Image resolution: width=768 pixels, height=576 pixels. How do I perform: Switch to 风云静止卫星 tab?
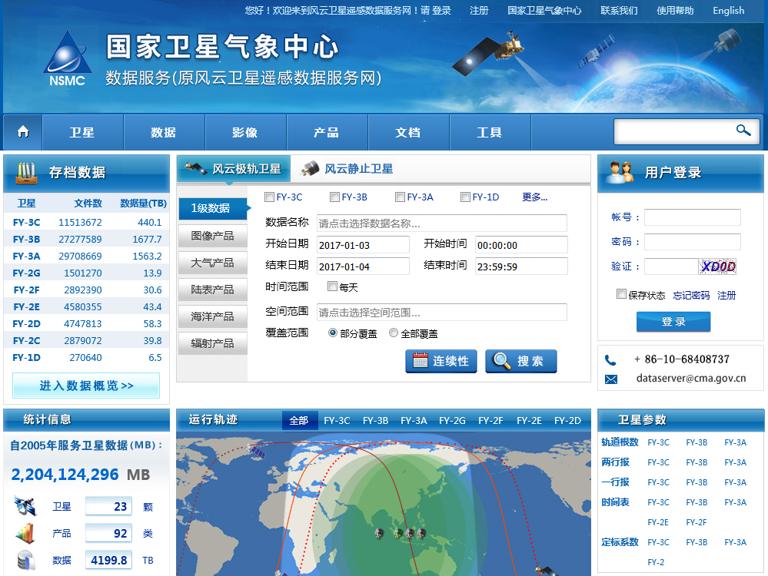(x=348, y=169)
